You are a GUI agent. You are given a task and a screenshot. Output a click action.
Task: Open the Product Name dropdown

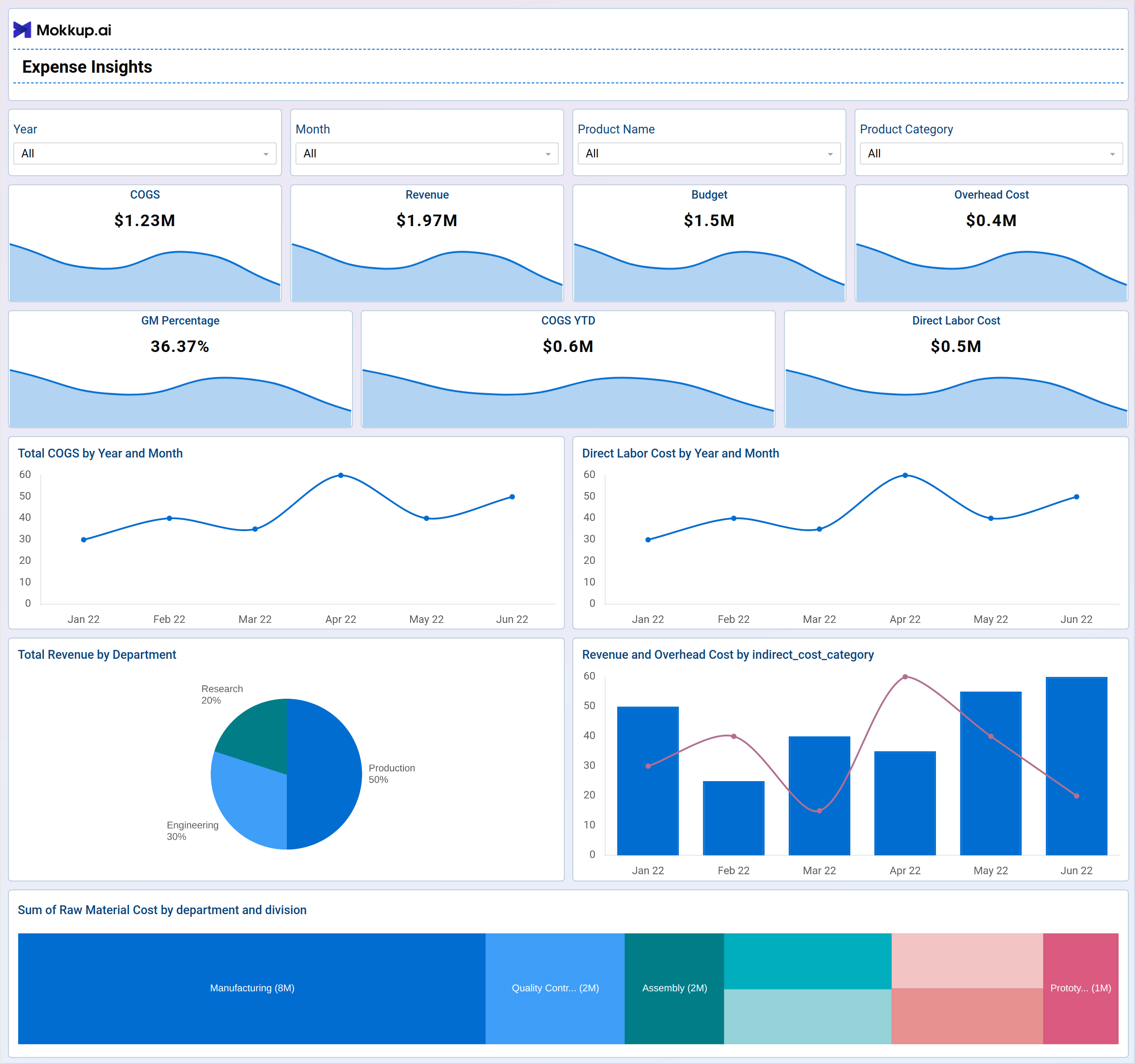(708, 153)
